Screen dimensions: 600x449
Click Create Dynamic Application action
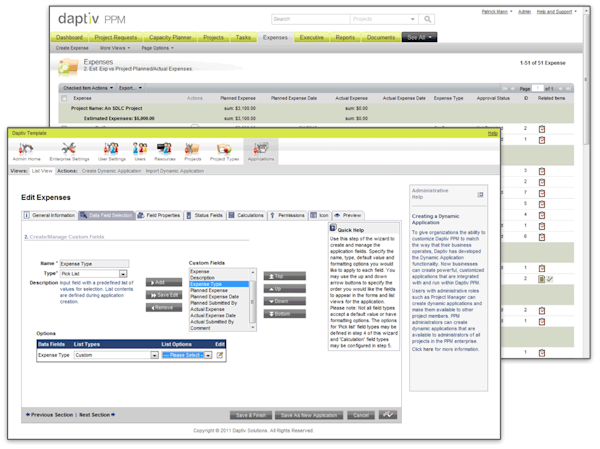tap(111, 171)
